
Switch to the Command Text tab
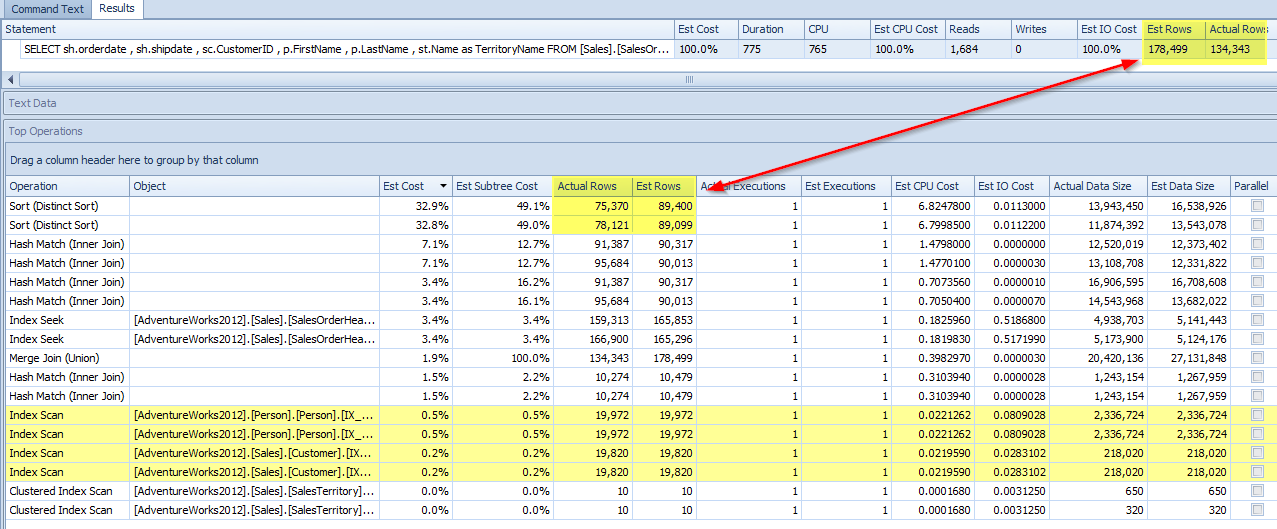pyautogui.click(x=46, y=9)
